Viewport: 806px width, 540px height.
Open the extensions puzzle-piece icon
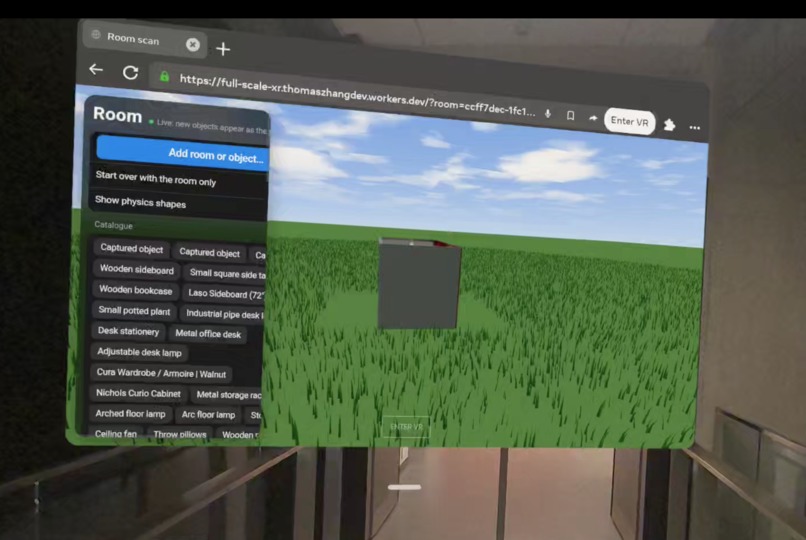669,125
